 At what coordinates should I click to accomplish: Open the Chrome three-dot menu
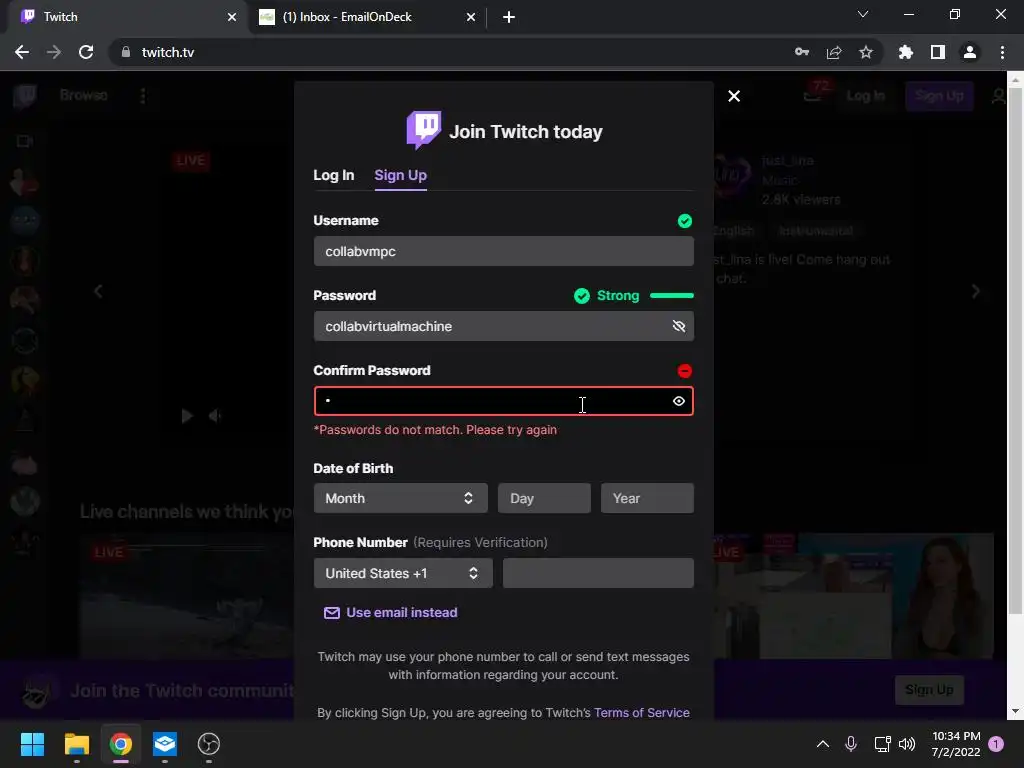point(1002,52)
